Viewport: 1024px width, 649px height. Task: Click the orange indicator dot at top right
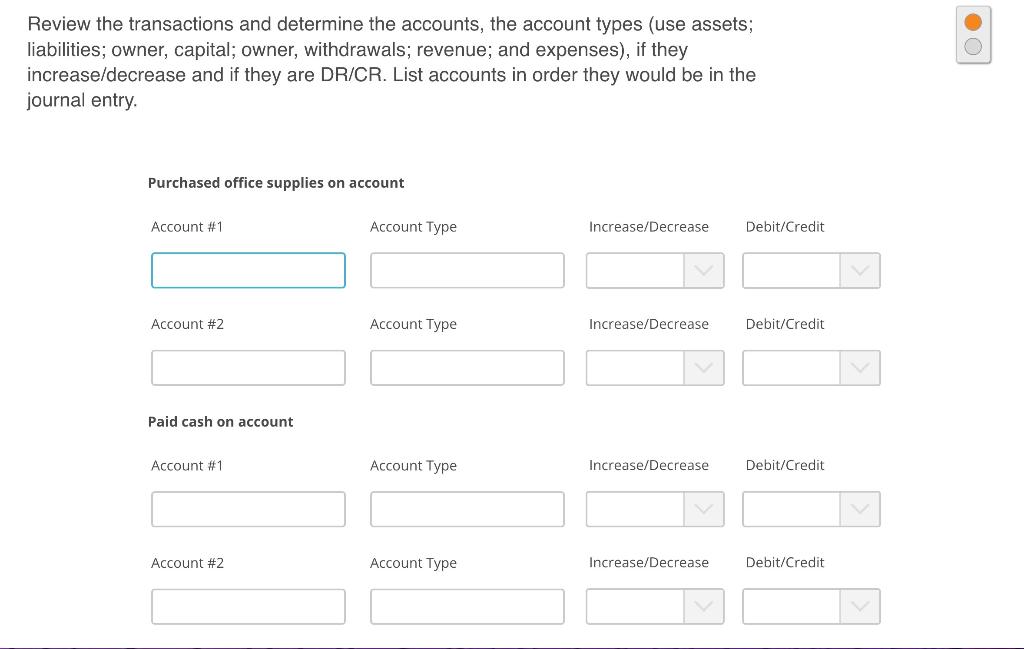(972, 22)
